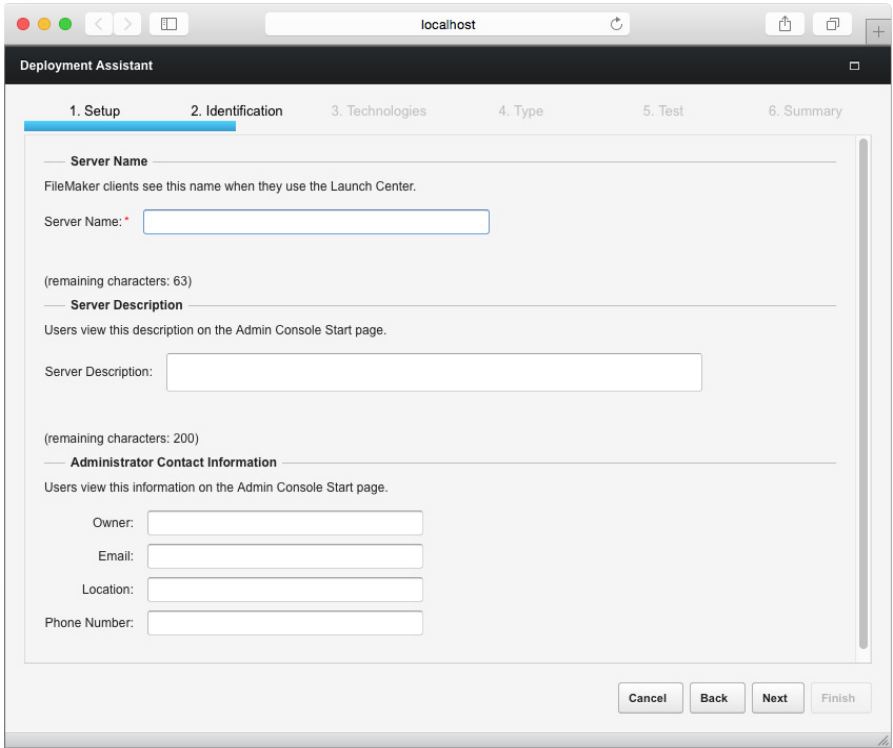Click the Safari forward arrow icon

click(130, 25)
